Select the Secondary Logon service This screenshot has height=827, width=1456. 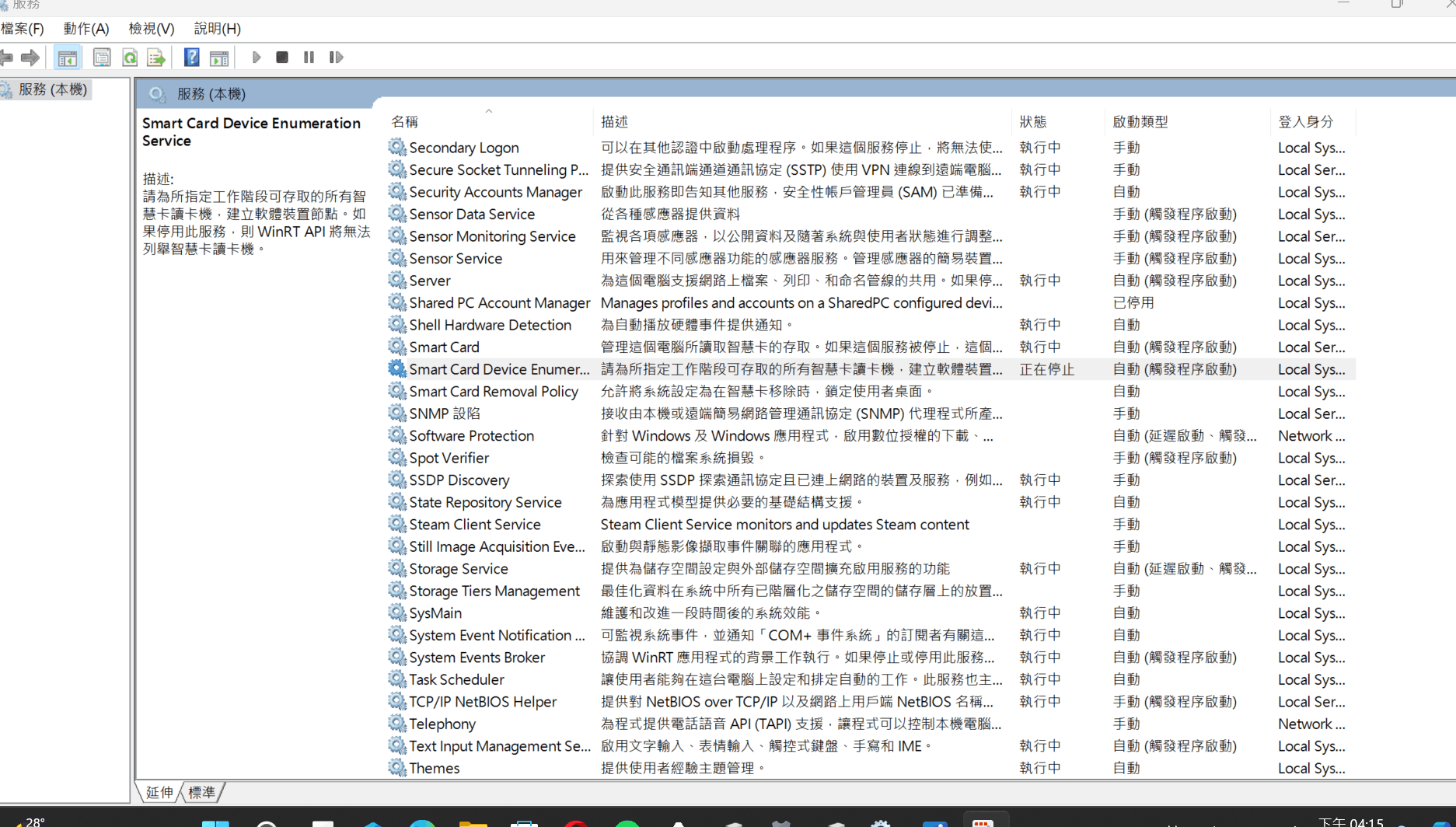(x=464, y=148)
